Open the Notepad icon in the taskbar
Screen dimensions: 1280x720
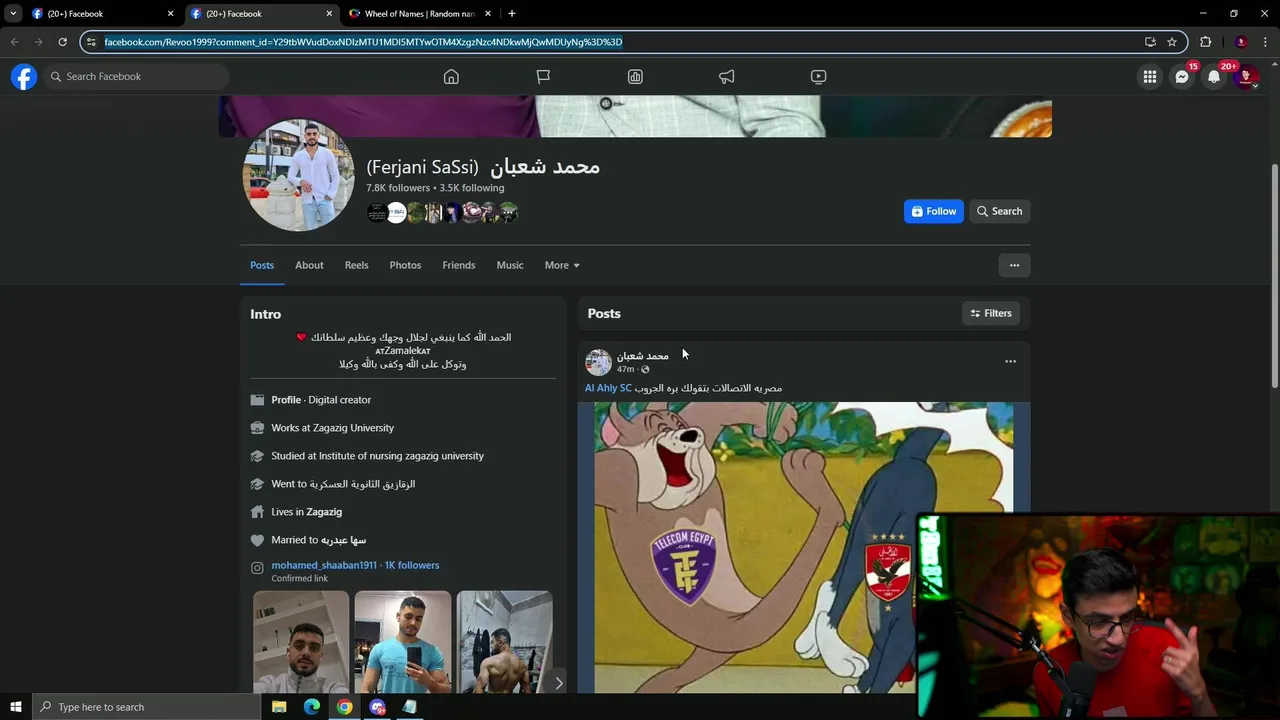[409, 707]
